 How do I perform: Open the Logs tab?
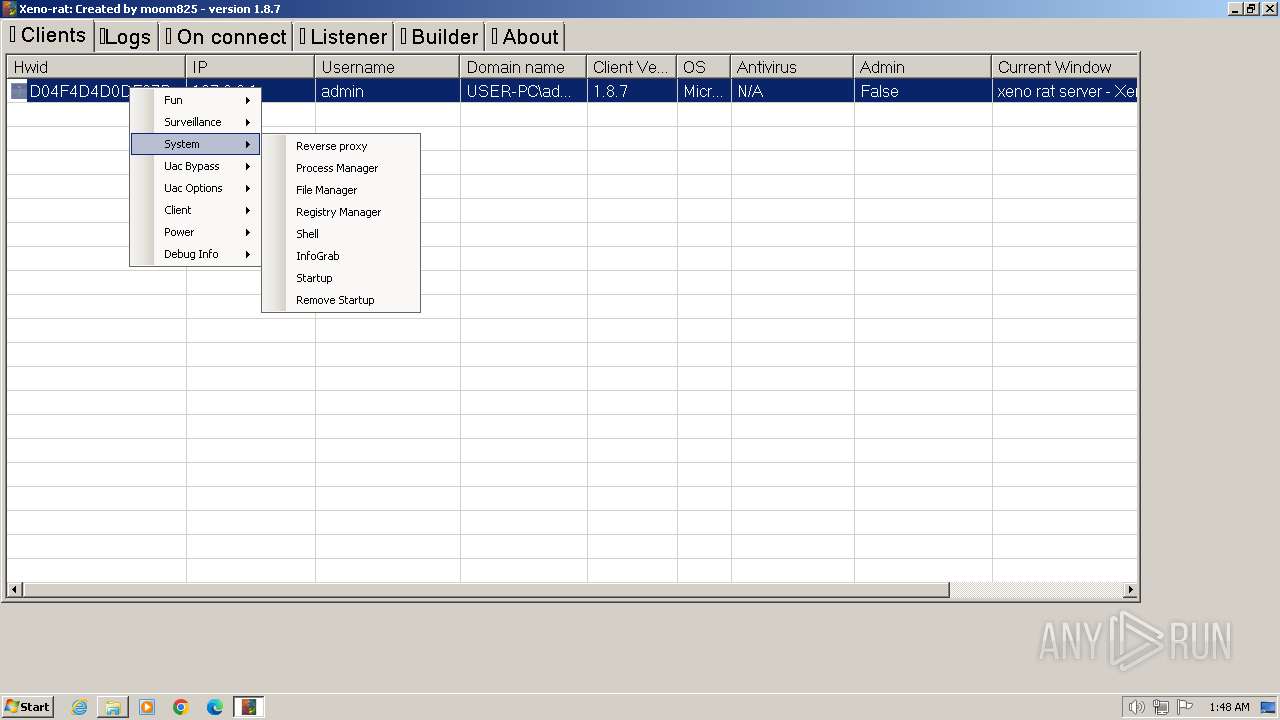click(126, 37)
